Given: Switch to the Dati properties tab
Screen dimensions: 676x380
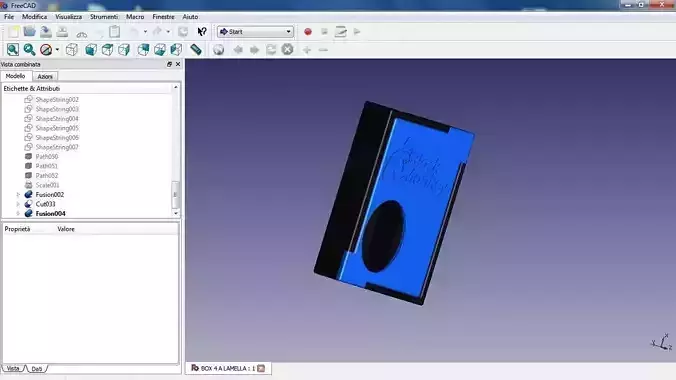Looking at the screenshot, I should (37, 369).
